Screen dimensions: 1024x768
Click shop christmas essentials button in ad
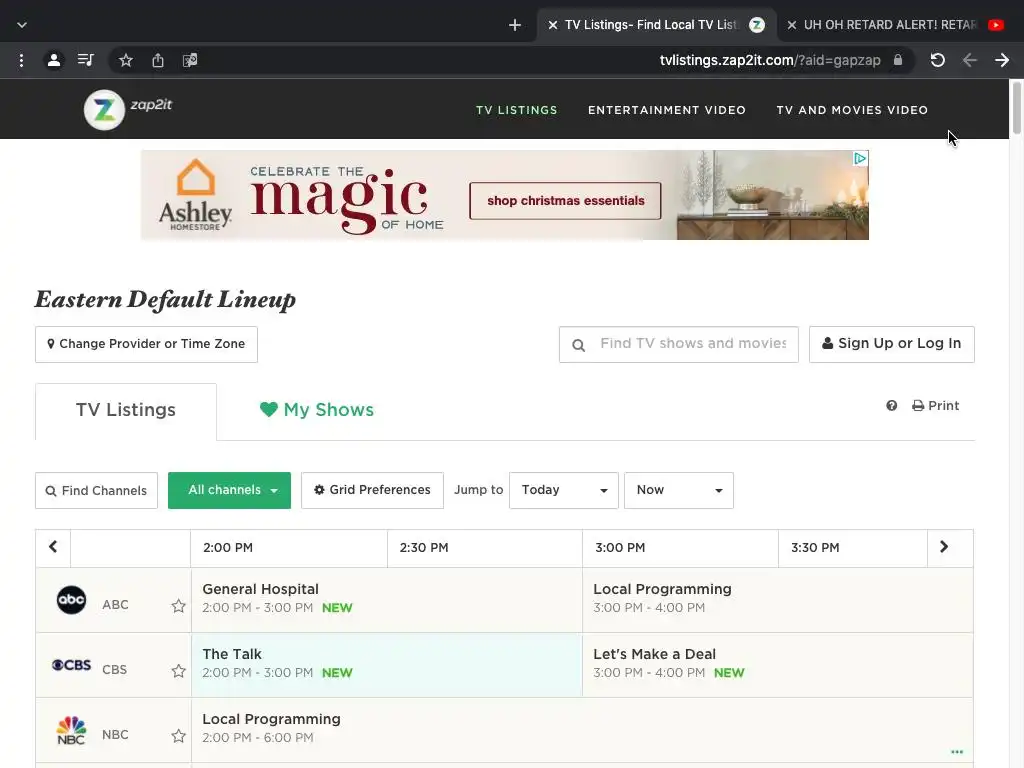pos(566,201)
